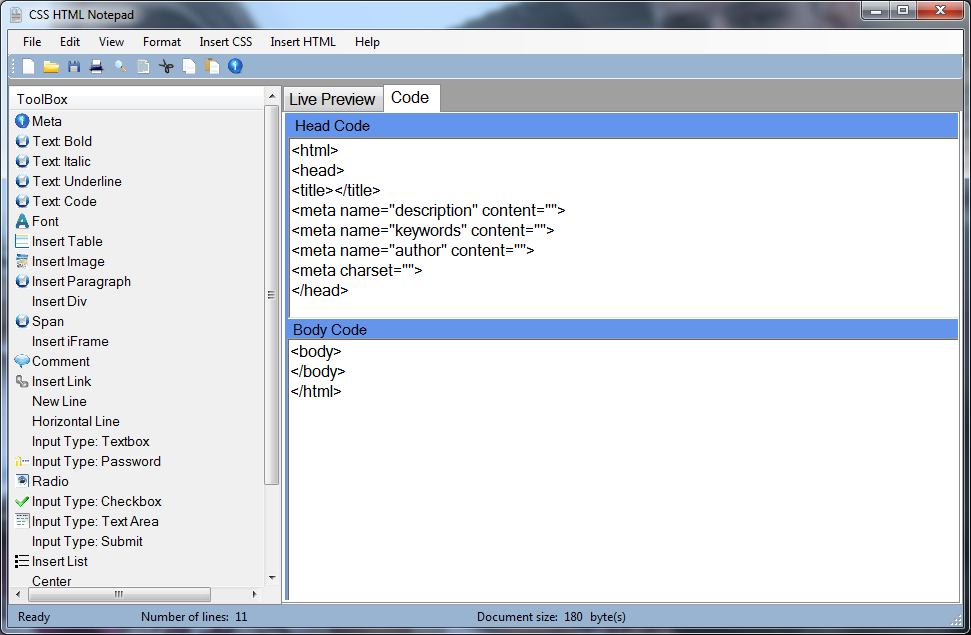Paste clipboard contents from the toolbar
The image size is (971, 635).
point(211,66)
